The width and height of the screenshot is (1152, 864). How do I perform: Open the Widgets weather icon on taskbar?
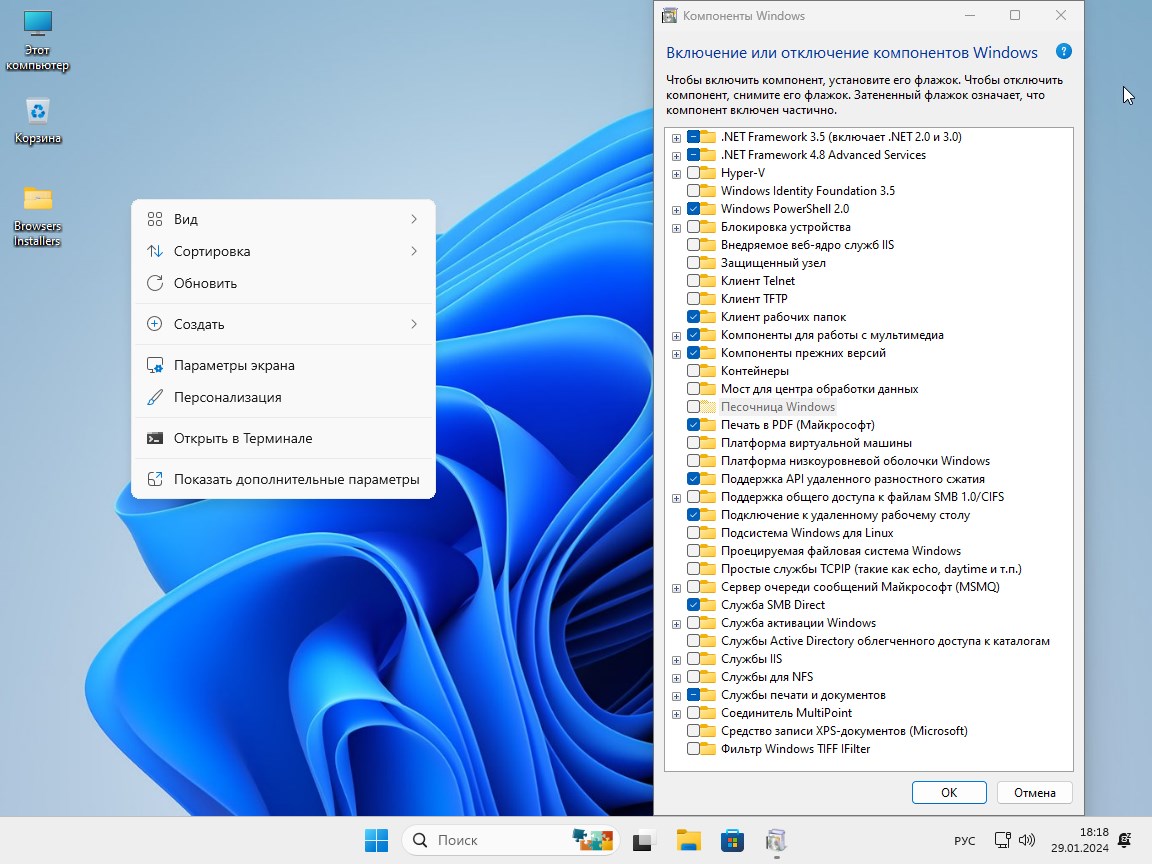pos(593,840)
